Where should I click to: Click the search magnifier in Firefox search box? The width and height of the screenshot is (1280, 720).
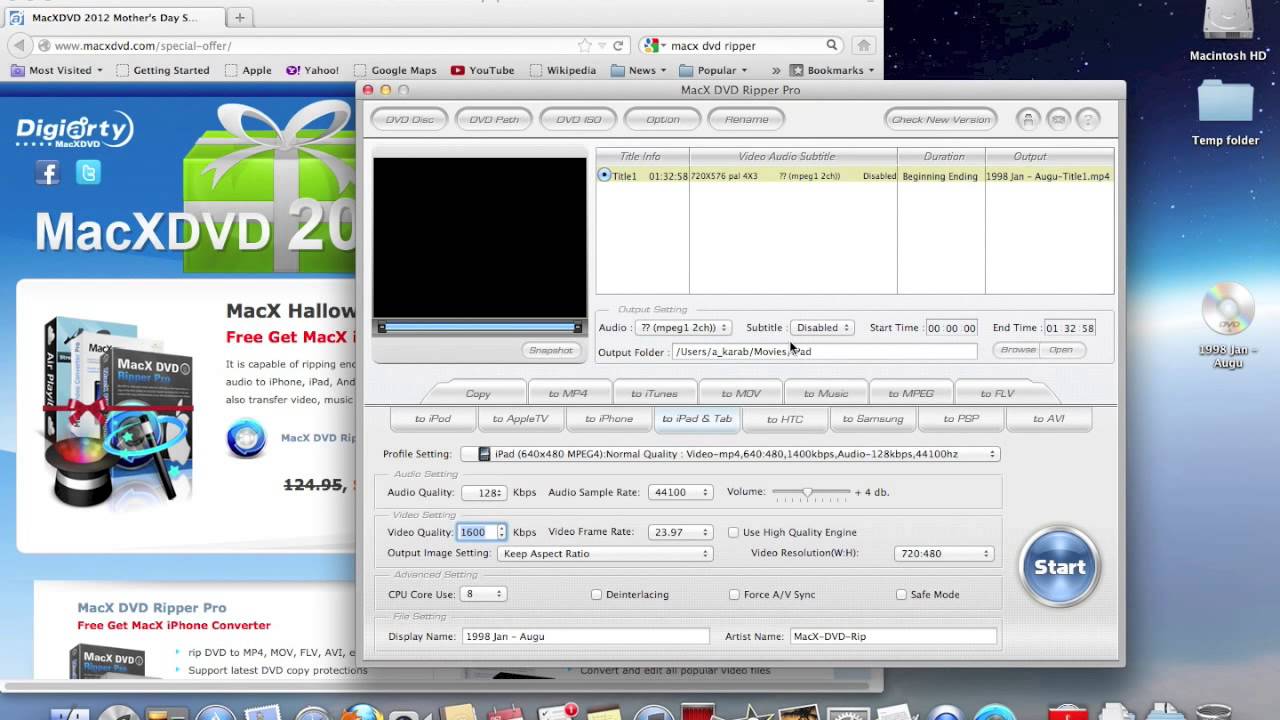pyautogui.click(x=831, y=45)
